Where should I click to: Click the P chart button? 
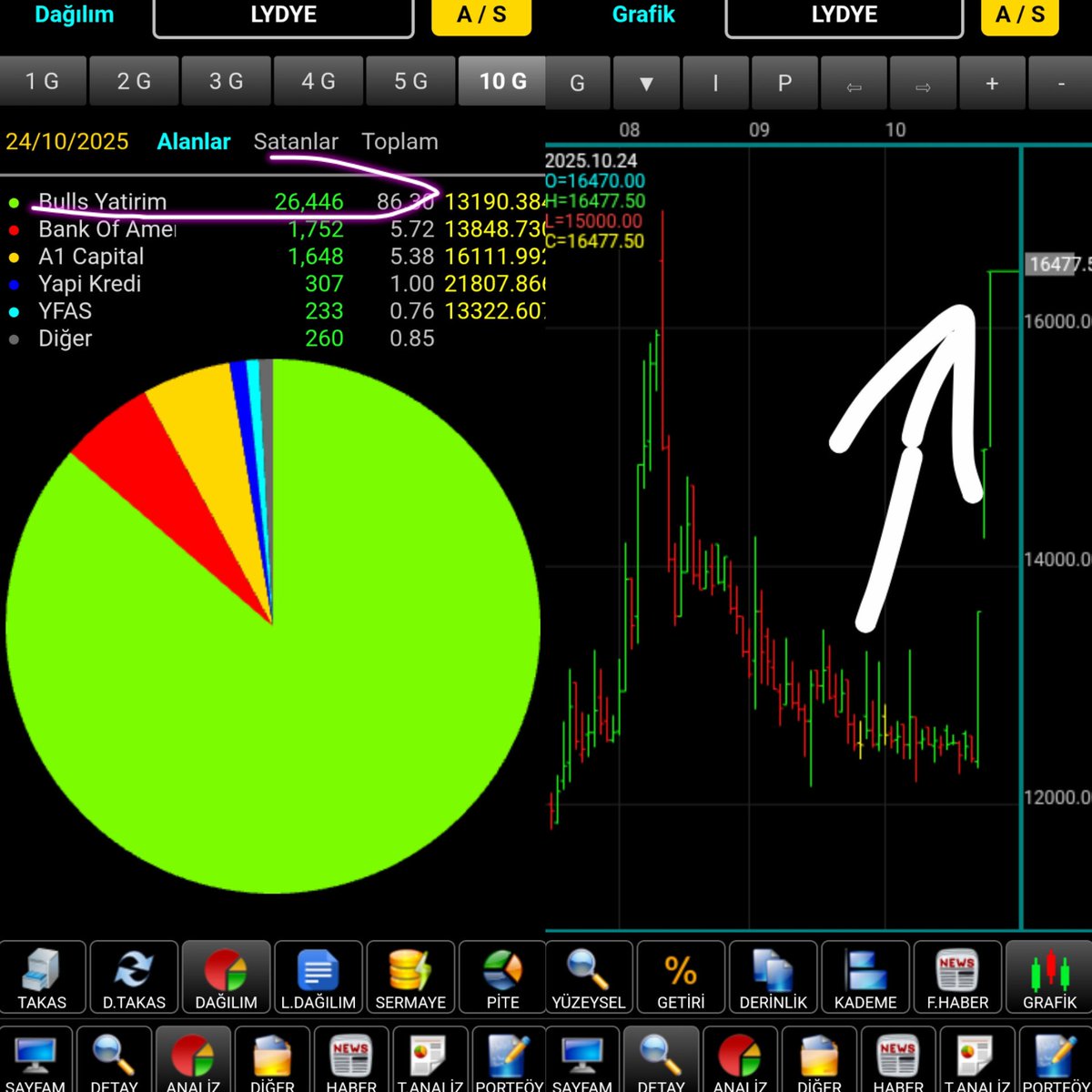[x=784, y=83]
